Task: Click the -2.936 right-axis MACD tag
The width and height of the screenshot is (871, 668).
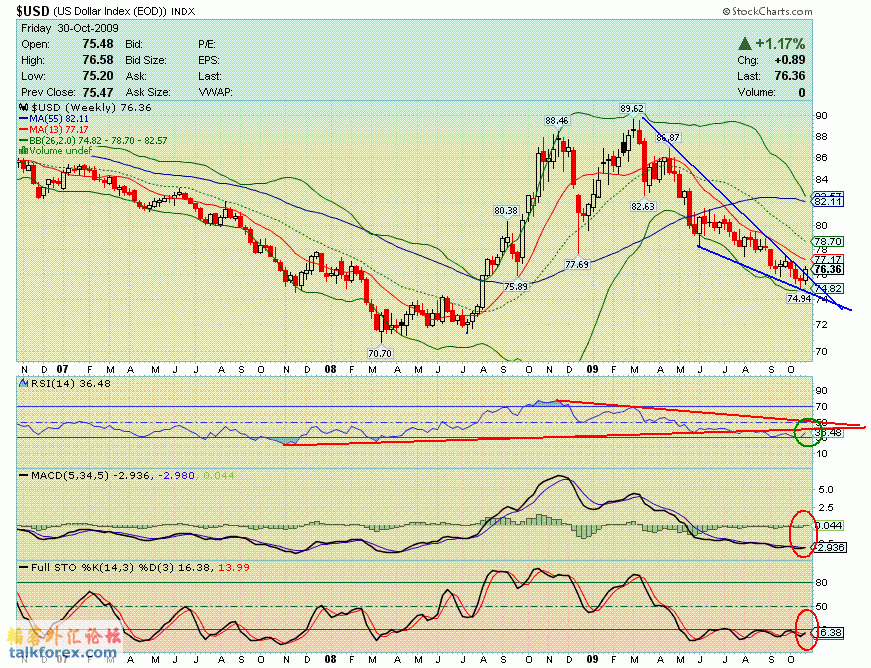Action: coord(830,548)
